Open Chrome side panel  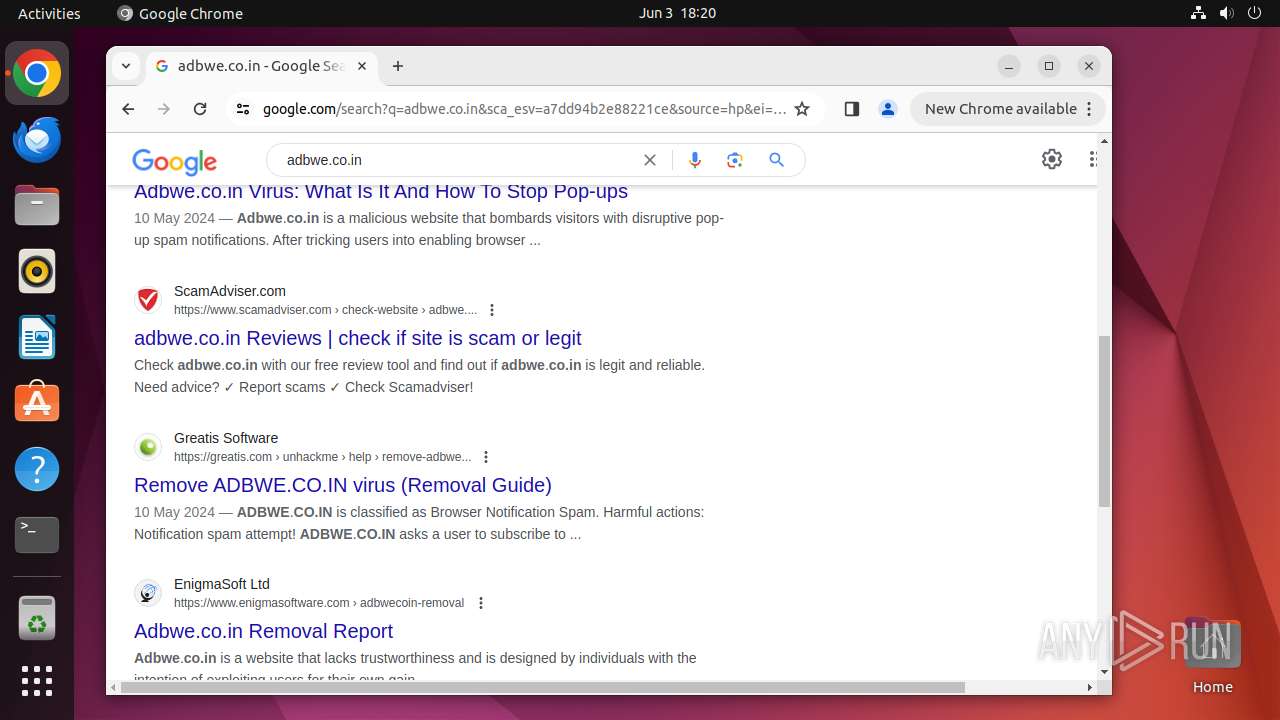[852, 109]
